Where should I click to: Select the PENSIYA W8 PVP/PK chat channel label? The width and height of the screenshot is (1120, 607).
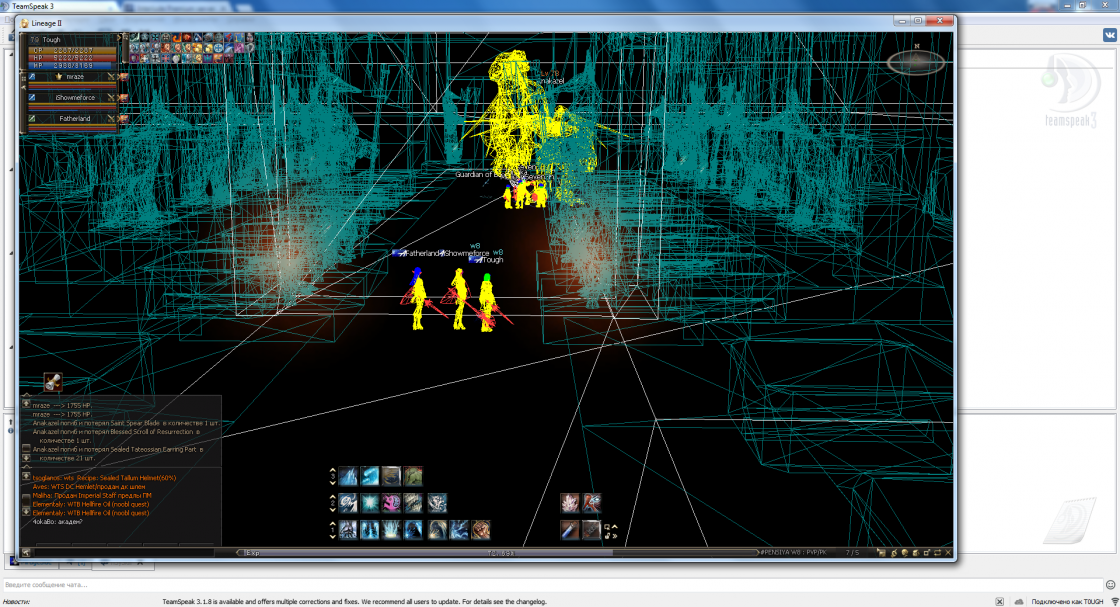coord(795,551)
